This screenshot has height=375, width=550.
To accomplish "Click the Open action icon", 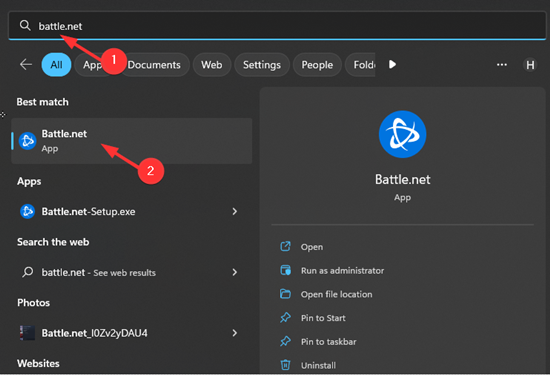I will [285, 246].
